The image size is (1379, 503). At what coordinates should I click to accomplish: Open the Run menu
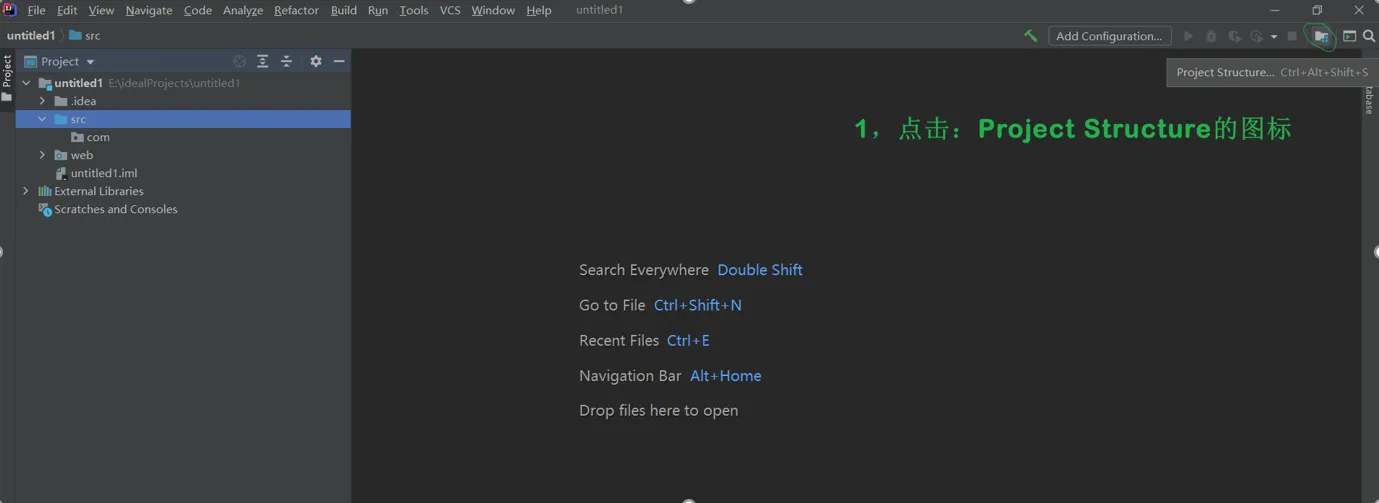[x=378, y=10]
